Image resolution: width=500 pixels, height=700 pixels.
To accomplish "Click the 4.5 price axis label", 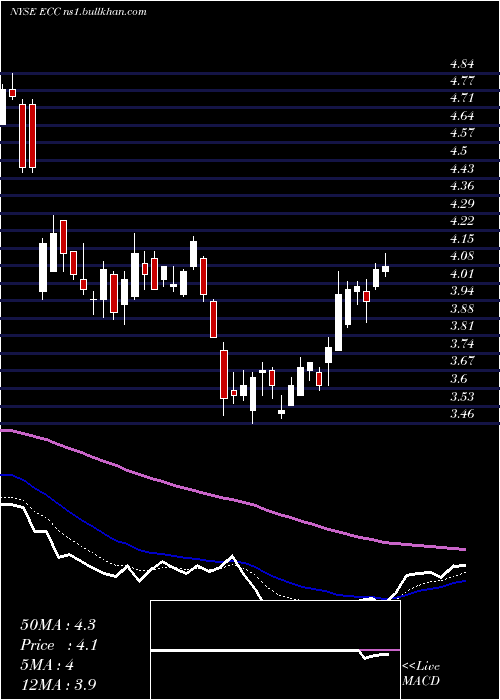I will 459,151.
